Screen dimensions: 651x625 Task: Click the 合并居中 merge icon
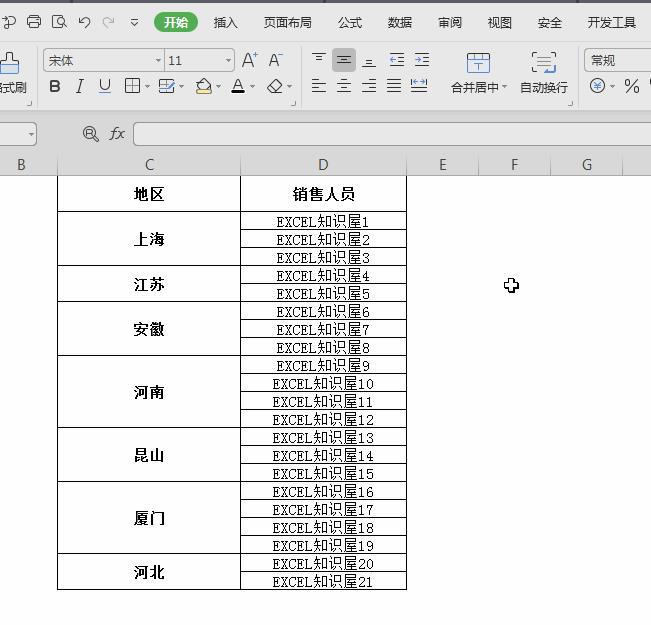click(x=478, y=63)
